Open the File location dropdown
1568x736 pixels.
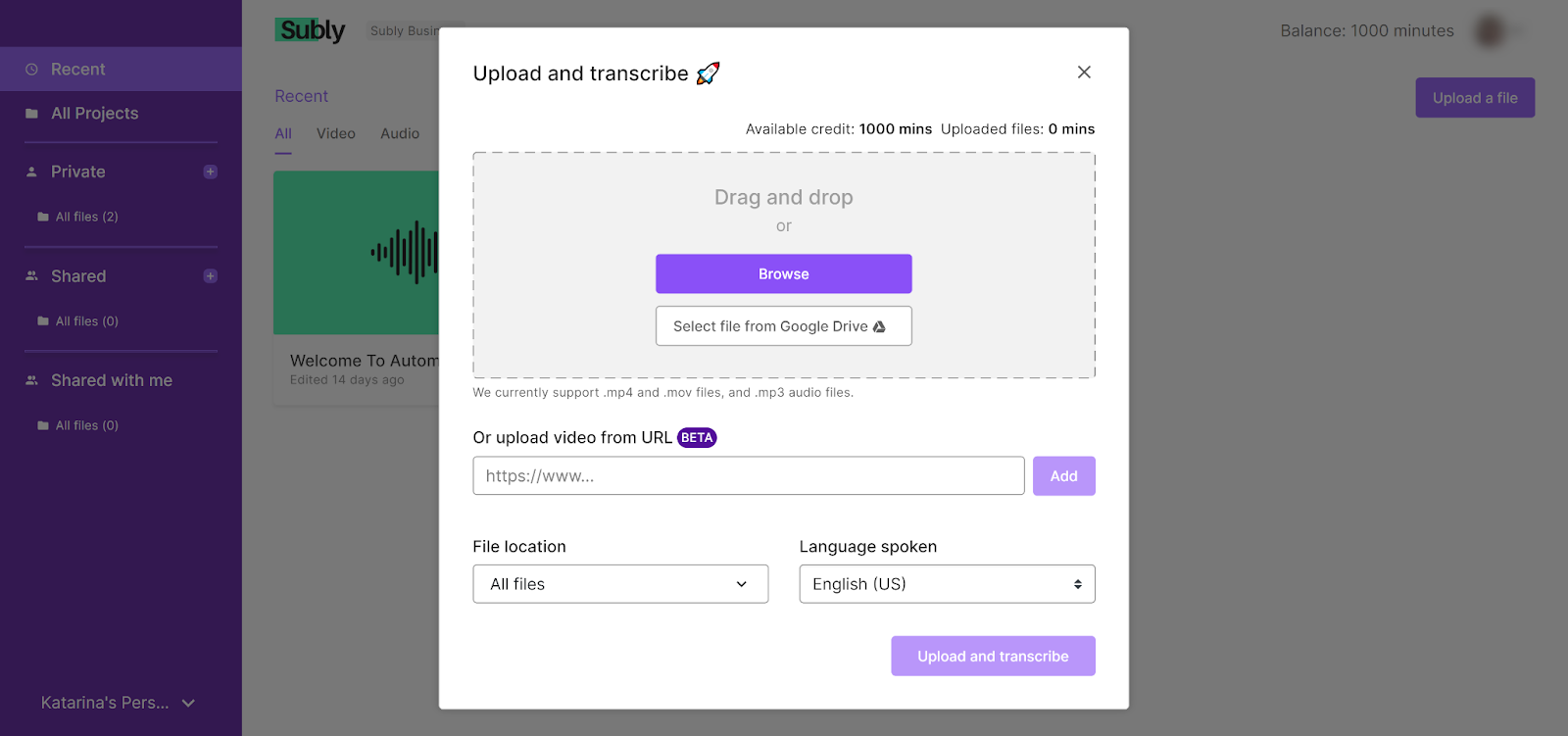620,584
